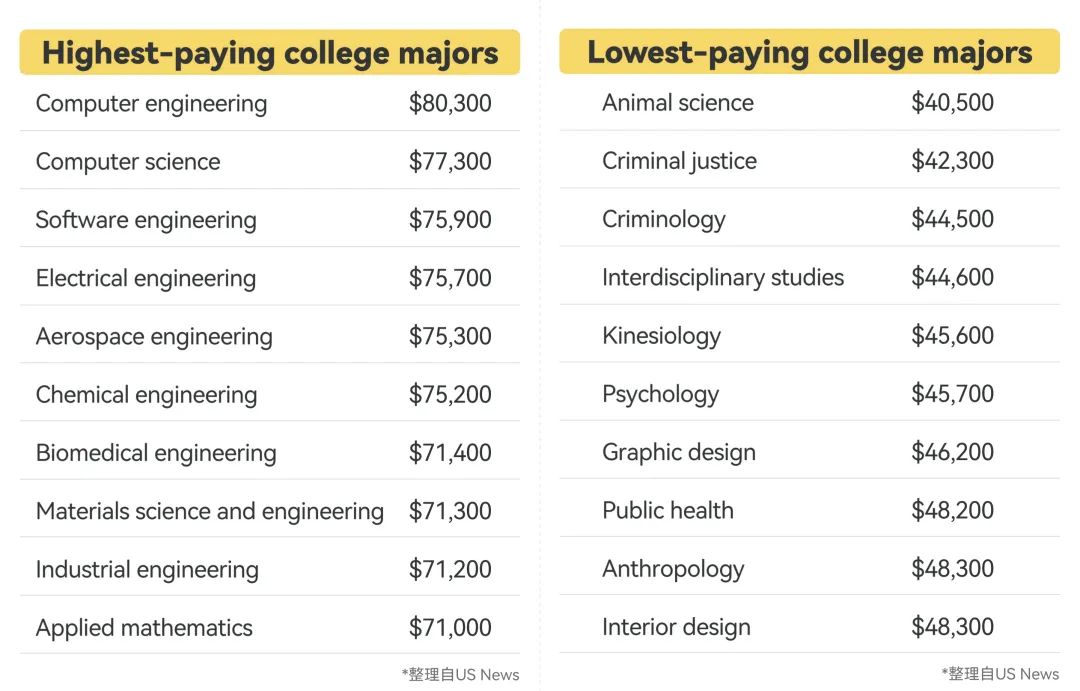This screenshot has width=1080, height=691.
Task: Click the Interdisciplinary studies entry
Action: tap(723, 278)
